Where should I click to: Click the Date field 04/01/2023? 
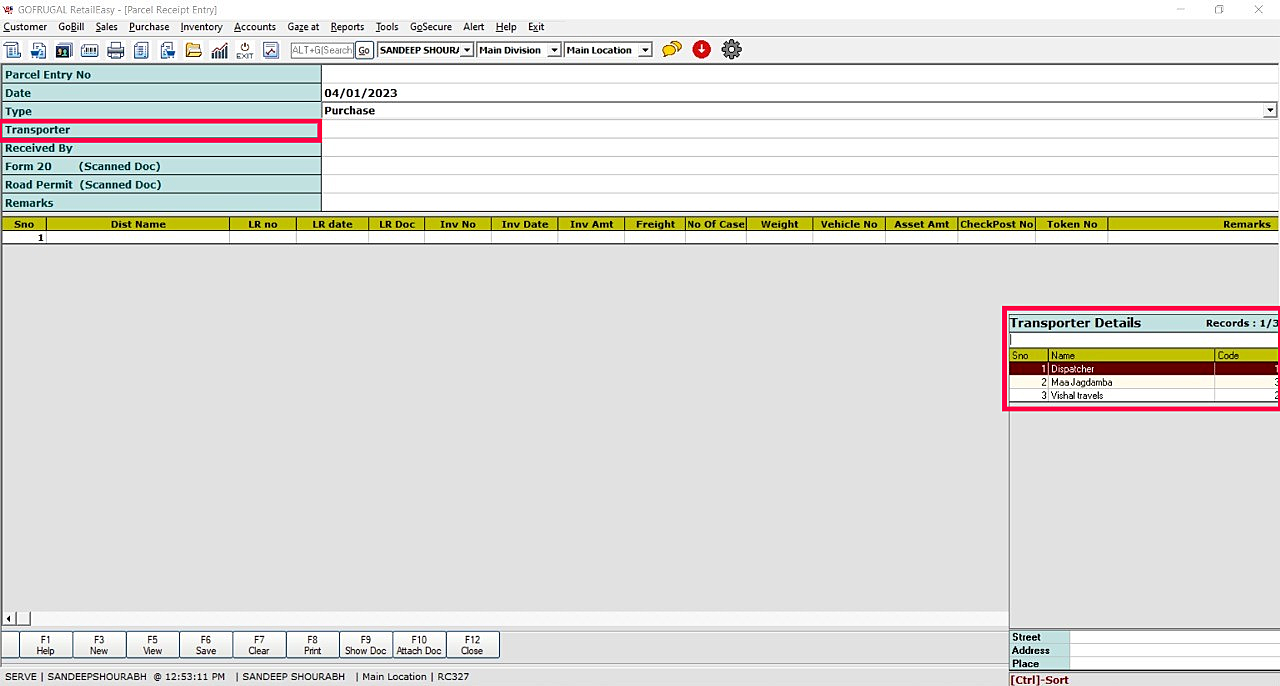click(800, 93)
